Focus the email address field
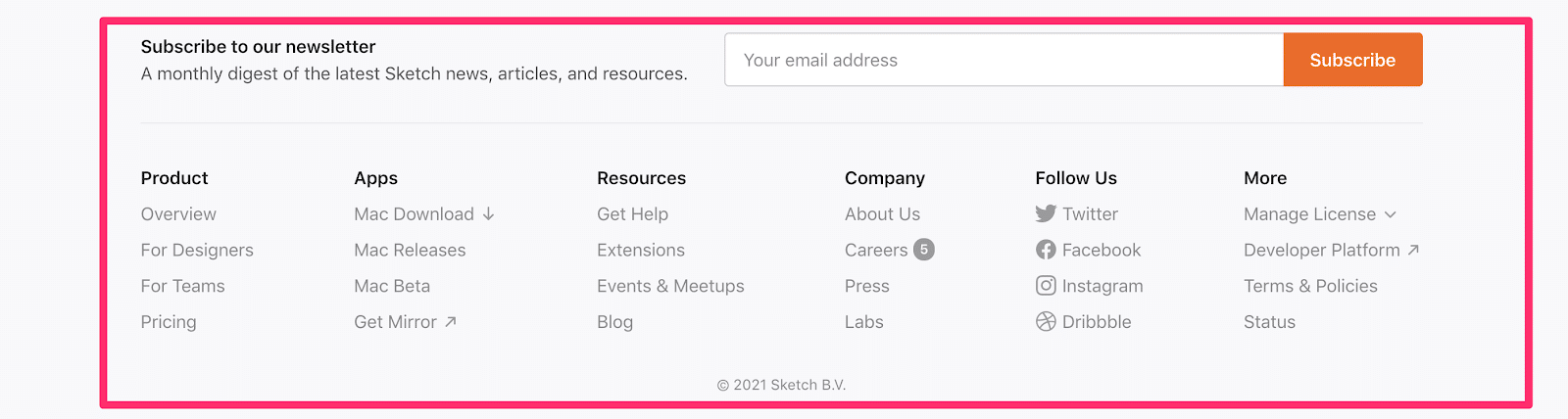This screenshot has height=419, width=1568. 1004,60
